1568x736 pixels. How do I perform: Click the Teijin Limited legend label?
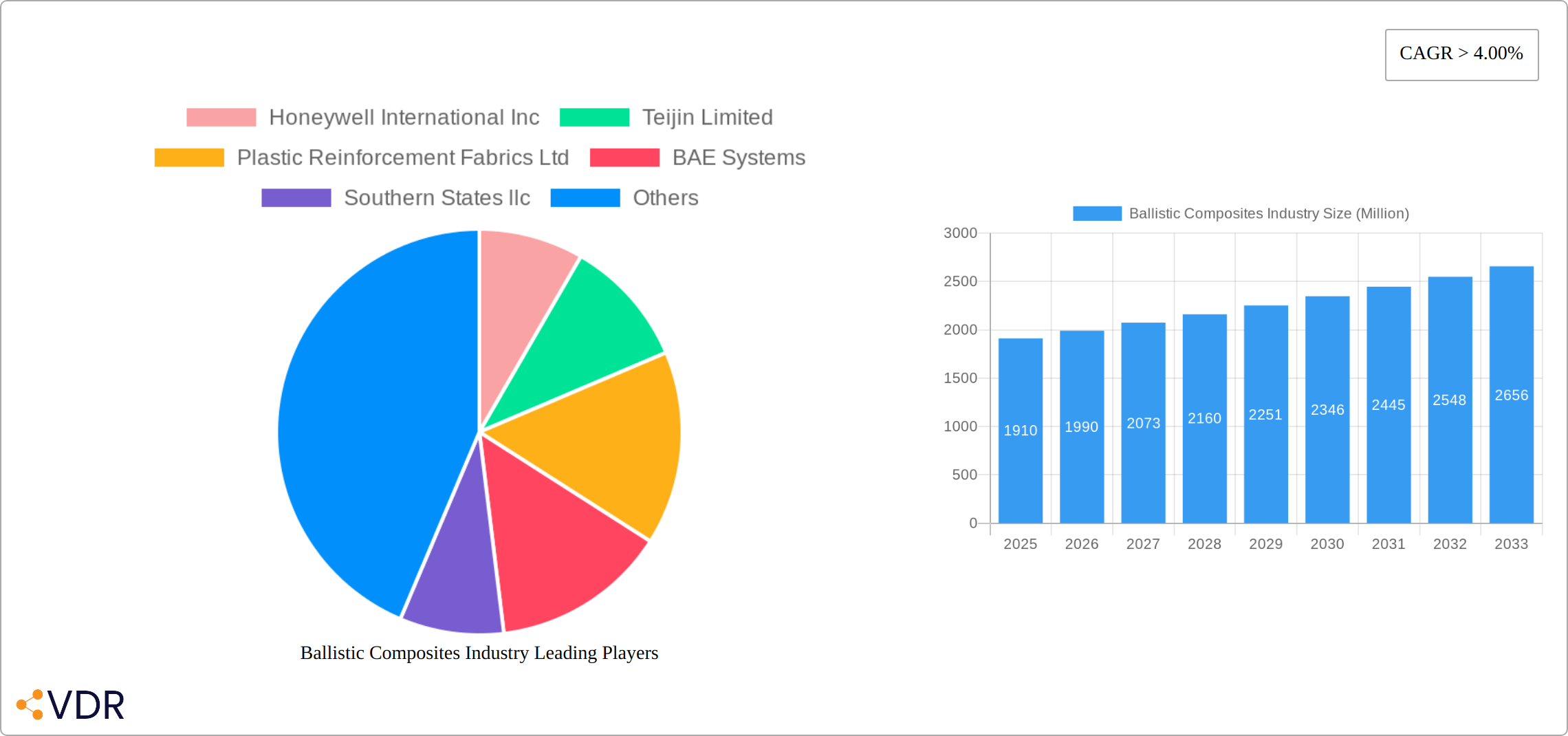click(x=707, y=118)
